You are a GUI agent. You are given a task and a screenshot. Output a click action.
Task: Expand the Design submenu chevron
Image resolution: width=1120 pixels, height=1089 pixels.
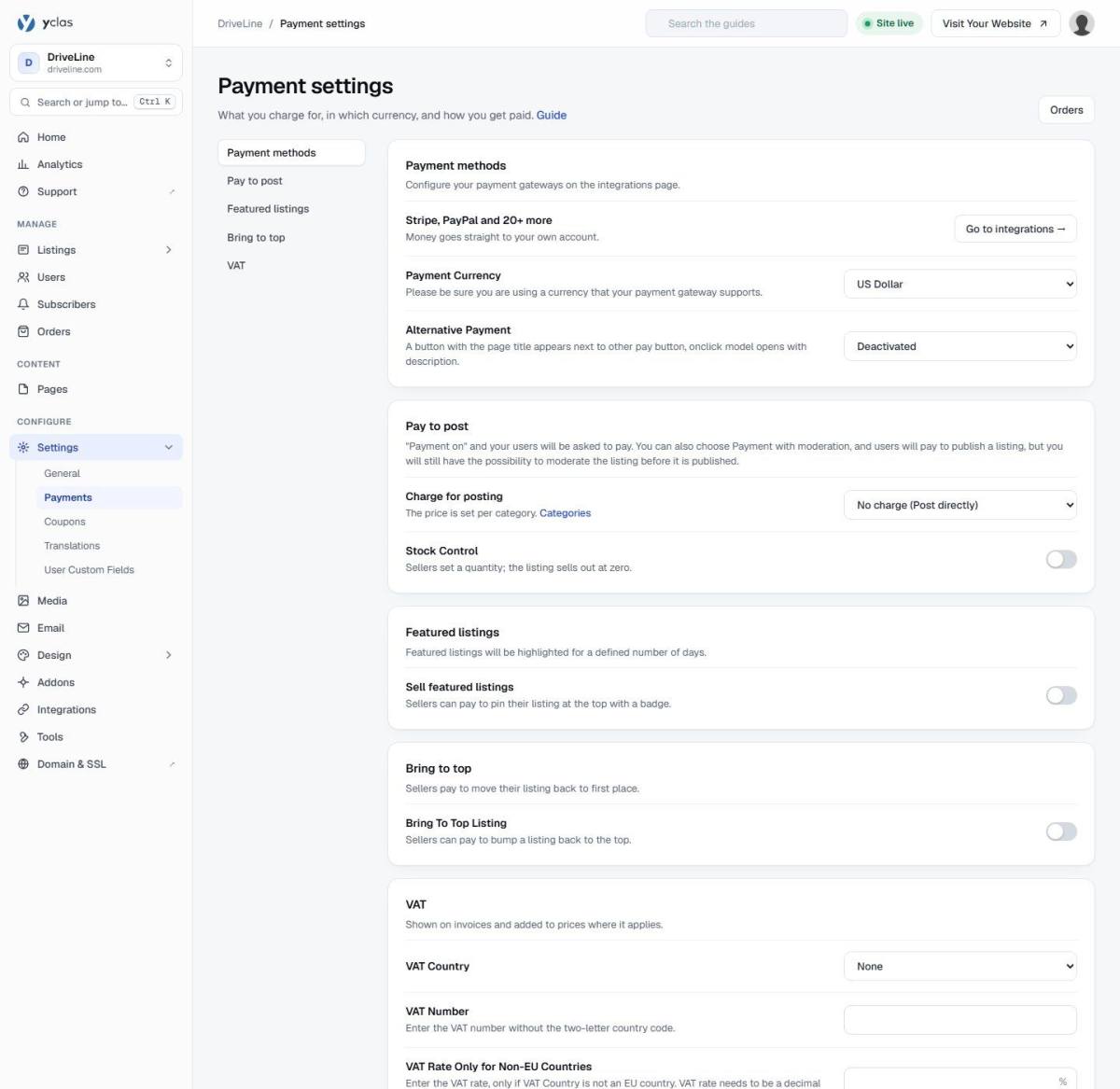coord(169,655)
